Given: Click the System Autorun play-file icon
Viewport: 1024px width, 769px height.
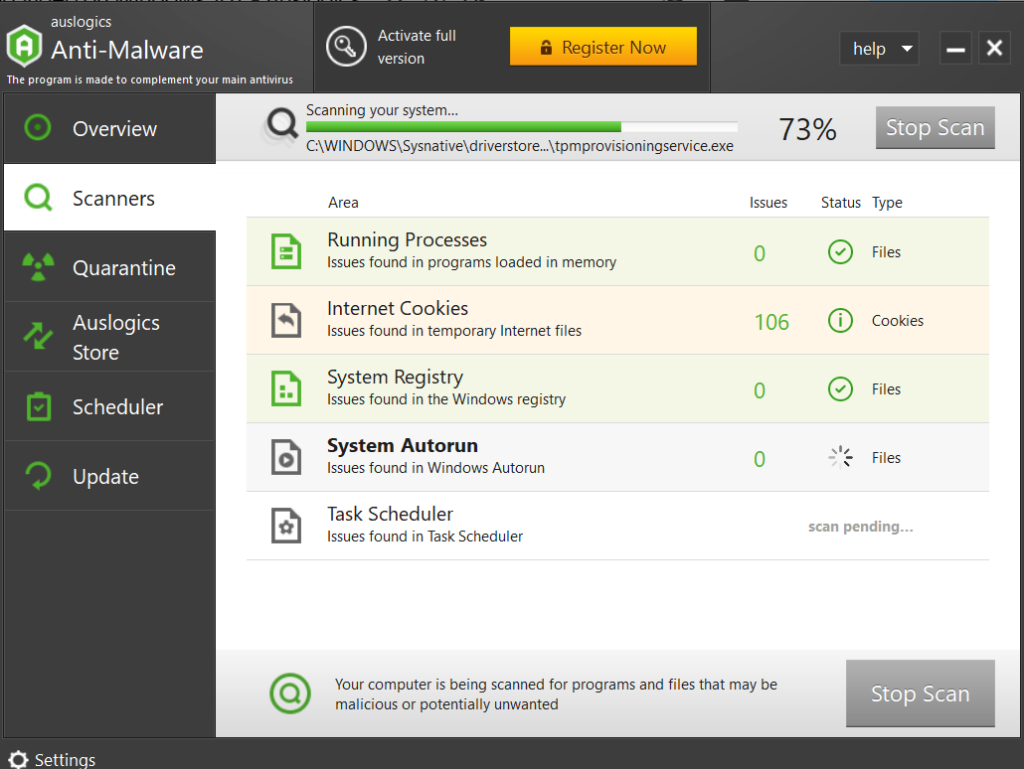Looking at the screenshot, I should 286,457.
